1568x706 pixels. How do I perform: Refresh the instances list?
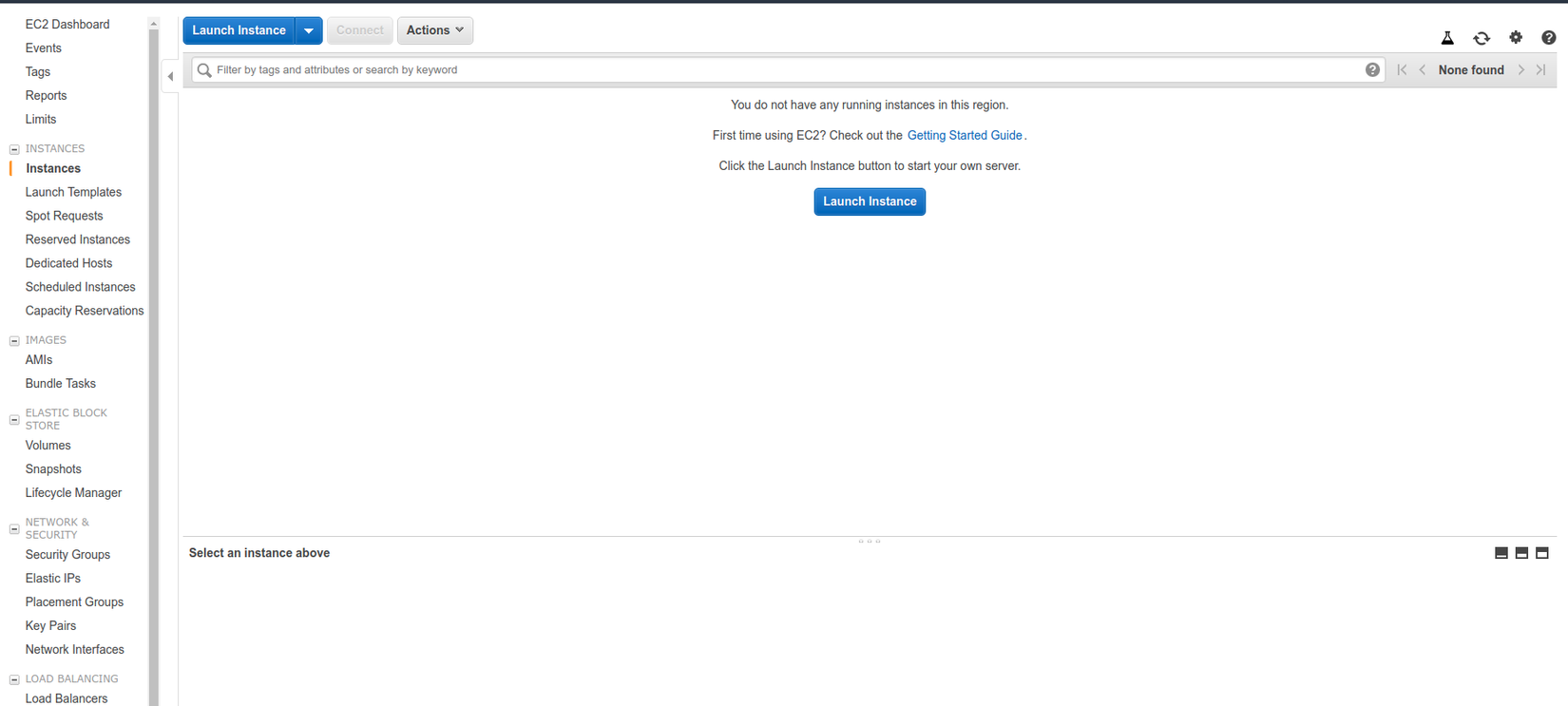(x=1482, y=38)
